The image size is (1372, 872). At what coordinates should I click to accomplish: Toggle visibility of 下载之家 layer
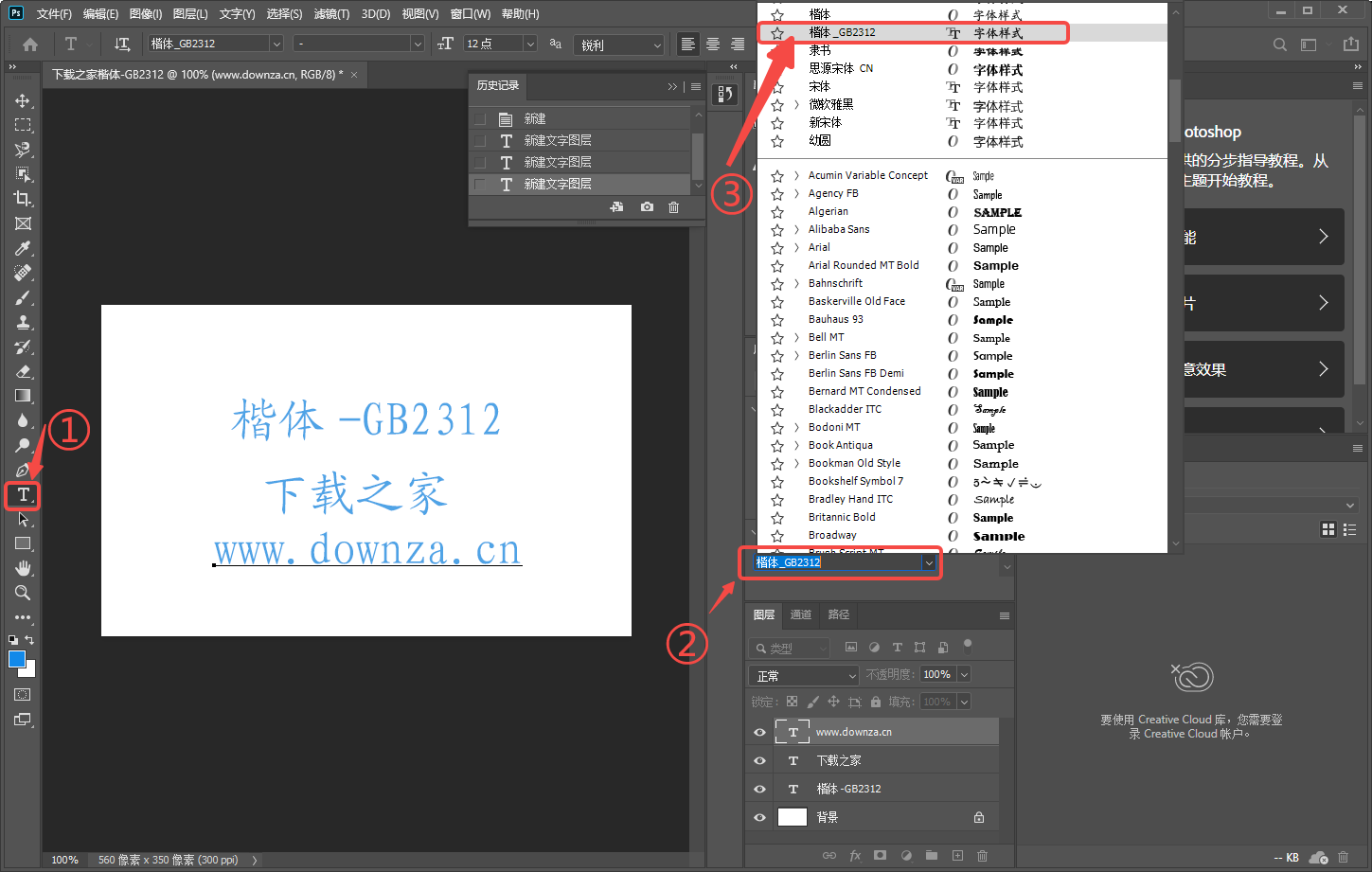[759, 760]
